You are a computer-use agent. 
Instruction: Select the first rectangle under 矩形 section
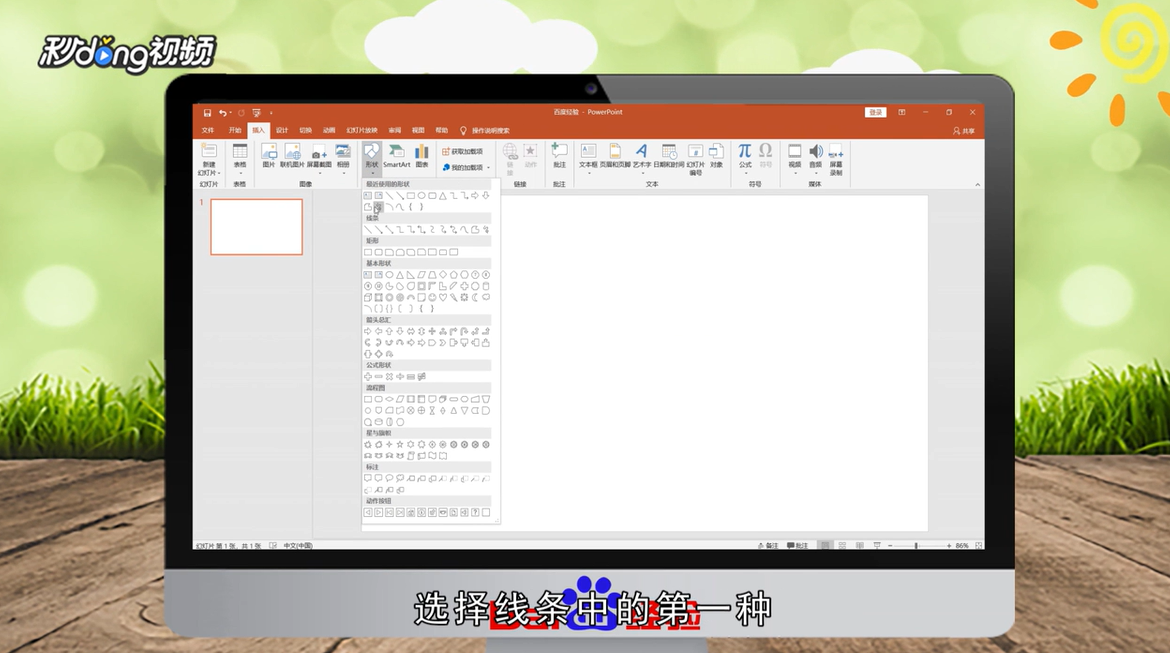368,252
